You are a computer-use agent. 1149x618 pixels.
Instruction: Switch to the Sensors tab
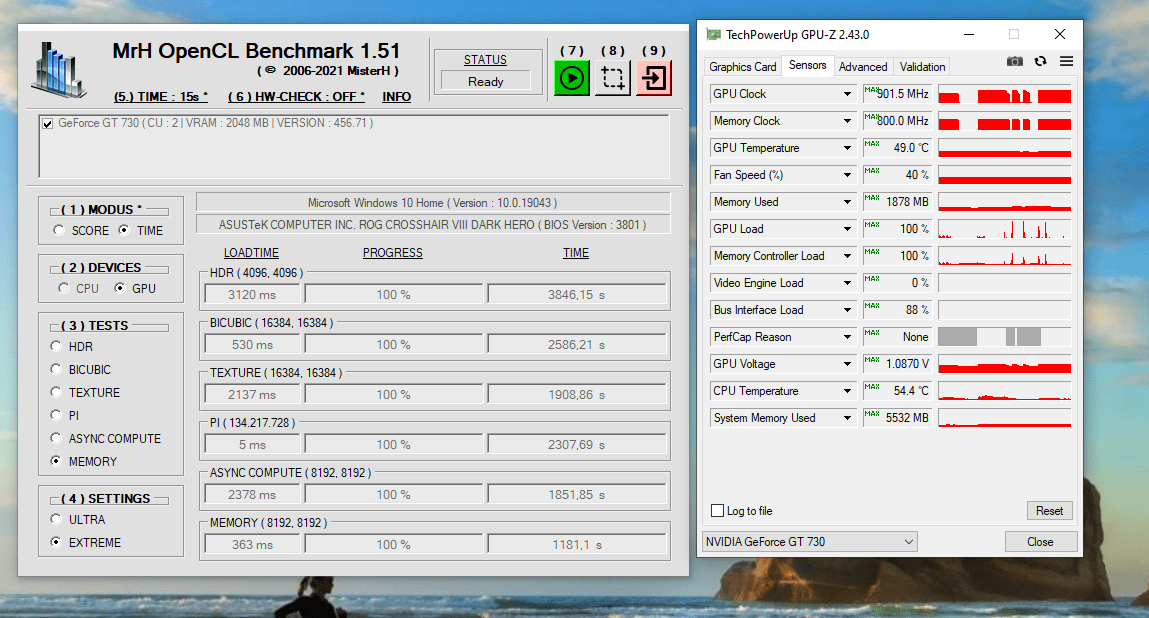pyautogui.click(x=808, y=65)
